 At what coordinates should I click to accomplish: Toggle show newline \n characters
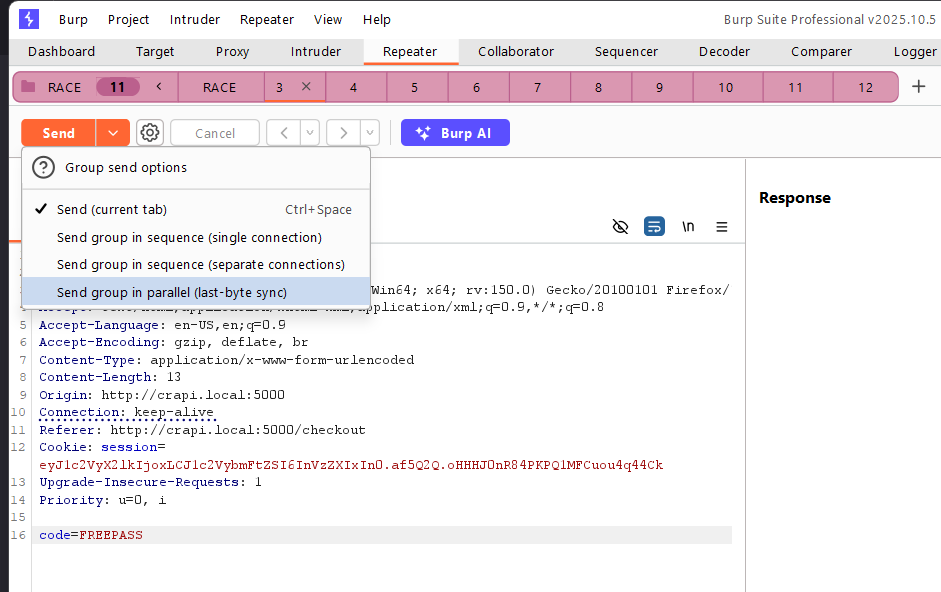688,226
